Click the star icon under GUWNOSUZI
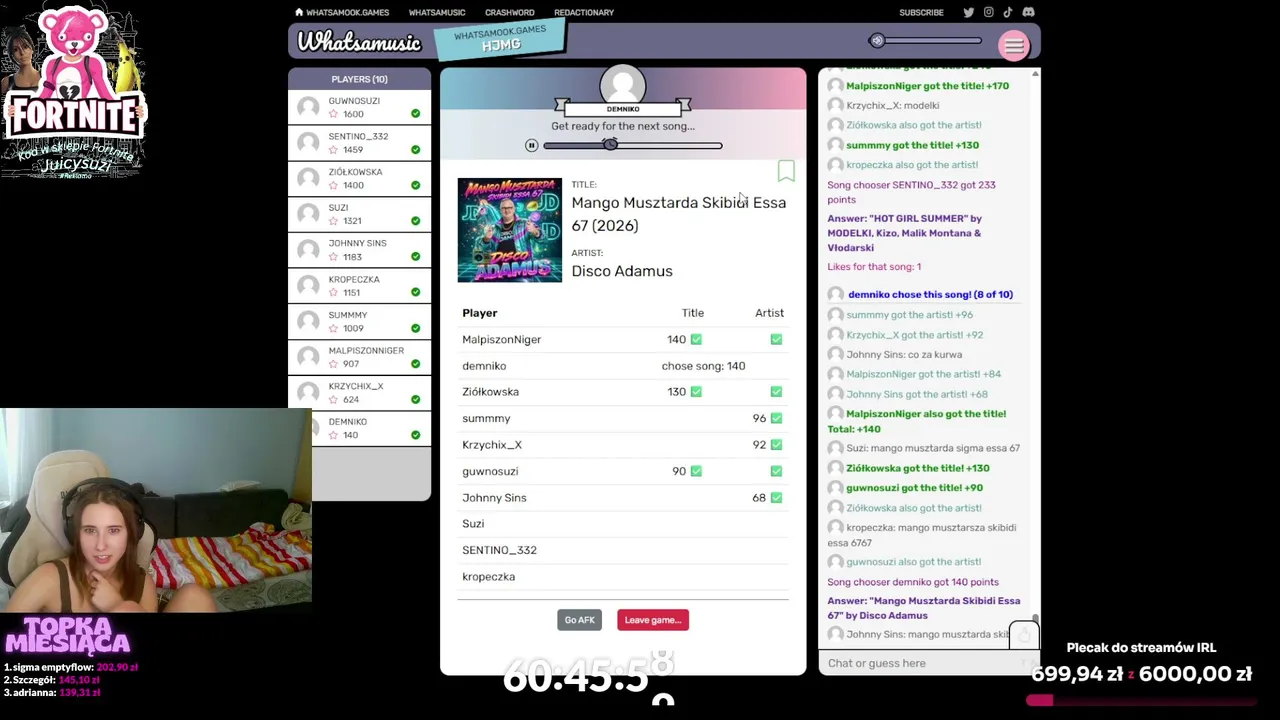Viewport: 1280px width, 720px height. click(x=333, y=114)
